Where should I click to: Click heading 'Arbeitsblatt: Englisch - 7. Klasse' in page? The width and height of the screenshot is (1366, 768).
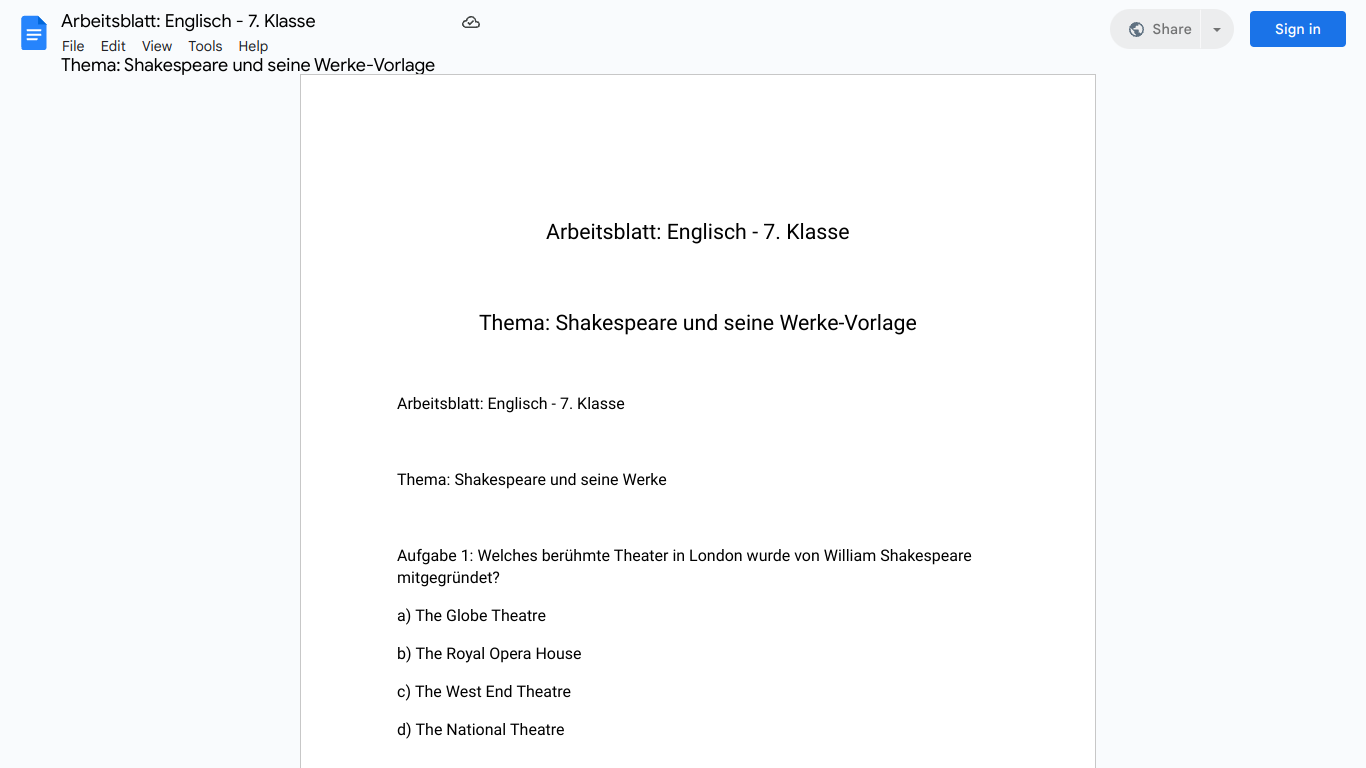click(698, 232)
